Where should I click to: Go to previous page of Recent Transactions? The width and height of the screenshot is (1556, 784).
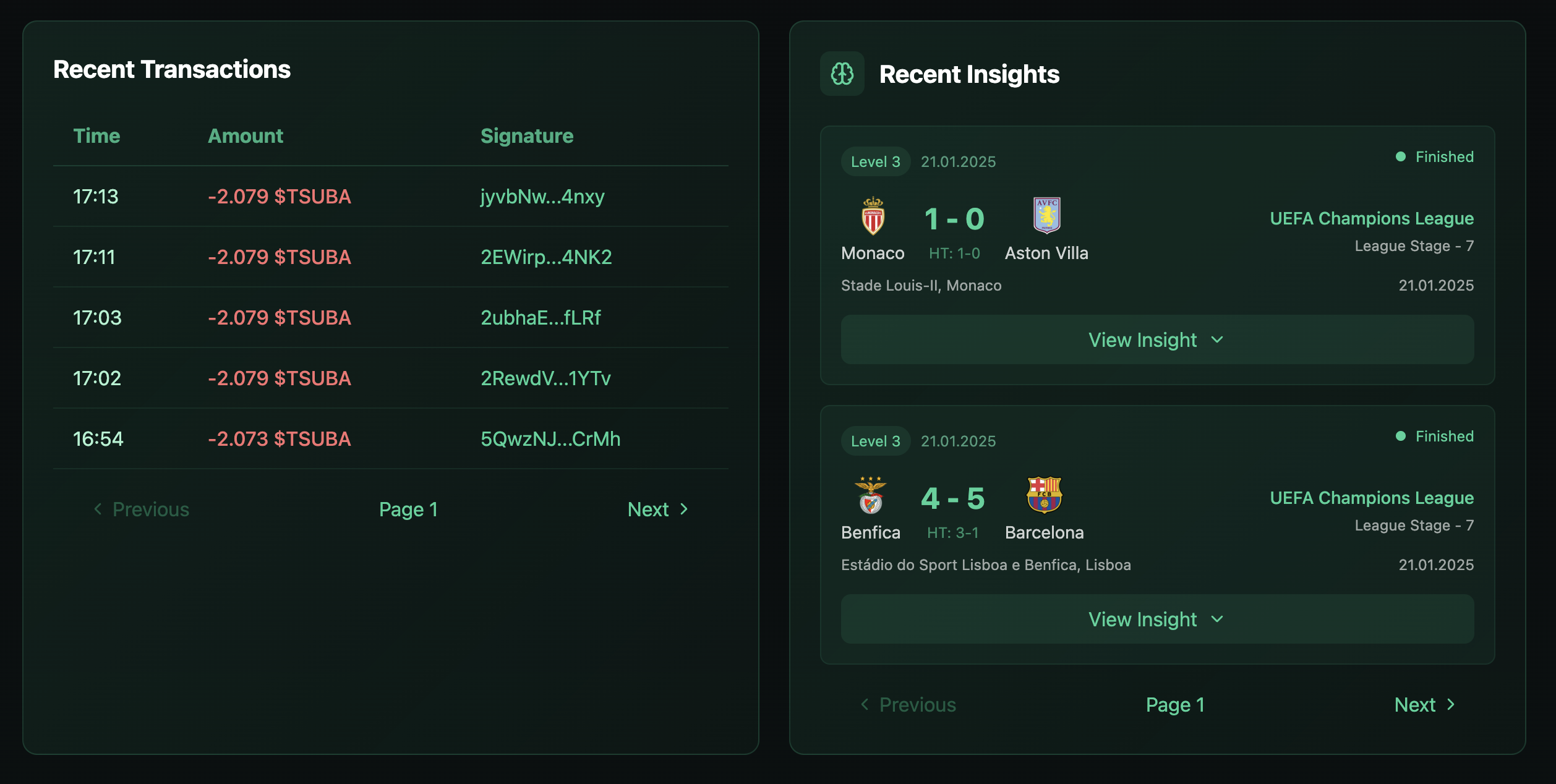(141, 509)
